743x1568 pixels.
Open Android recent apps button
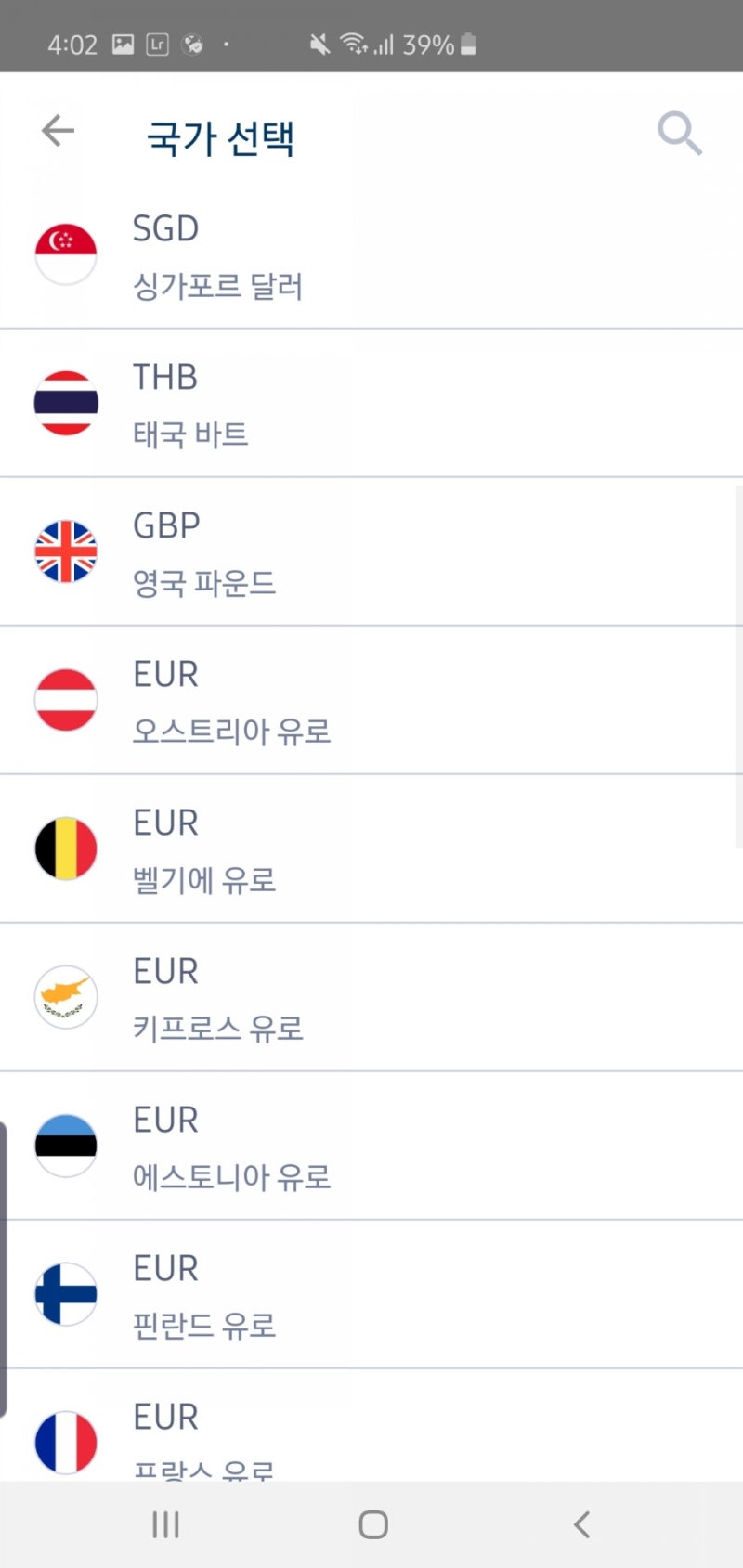(165, 1524)
